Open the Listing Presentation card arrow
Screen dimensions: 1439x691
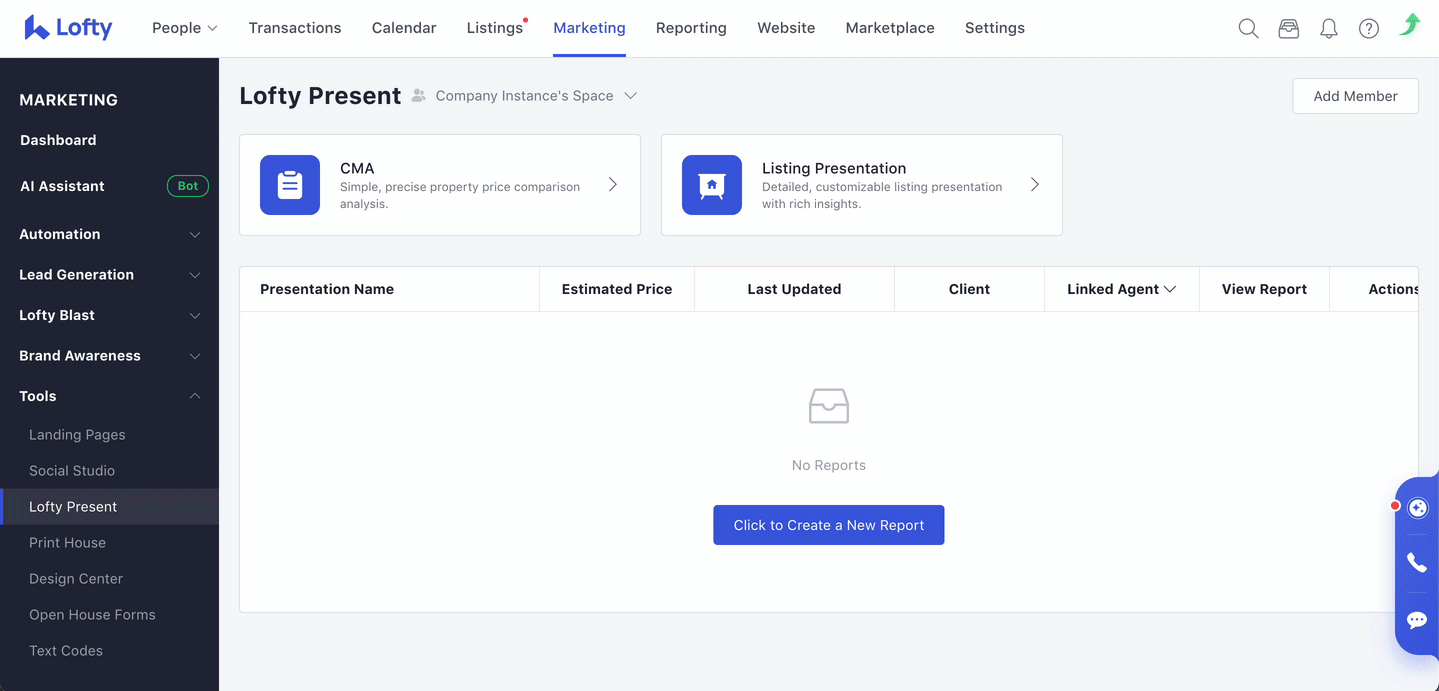[1035, 185]
